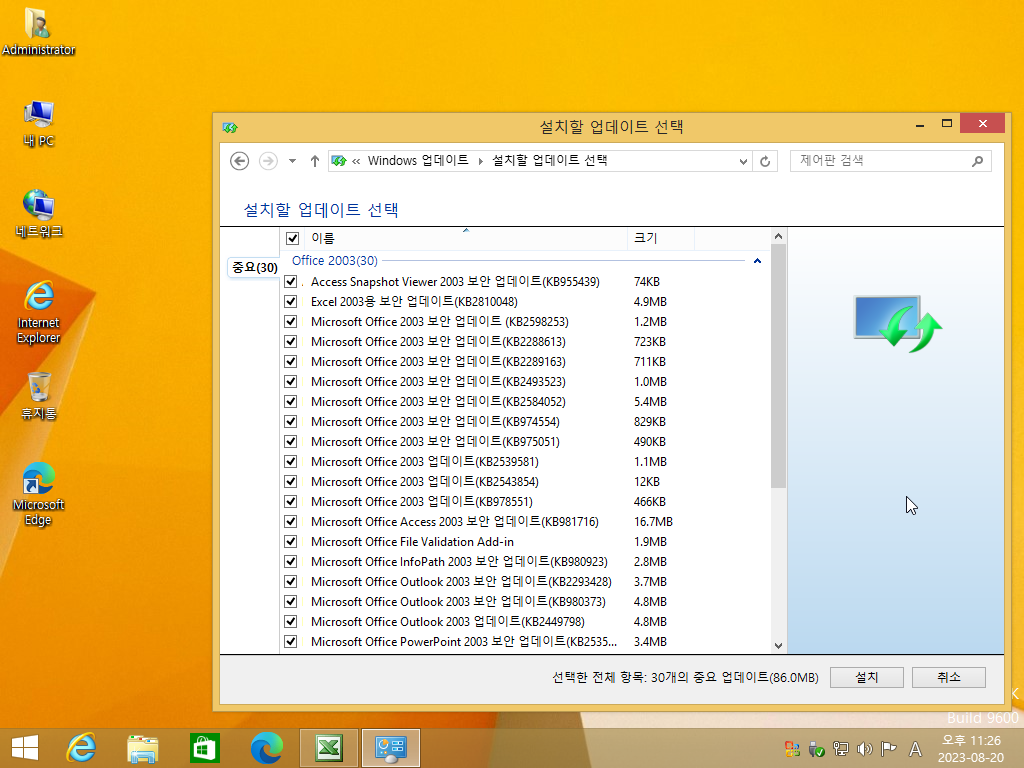
Task: Go up one level with up arrow
Action: click(315, 161)
